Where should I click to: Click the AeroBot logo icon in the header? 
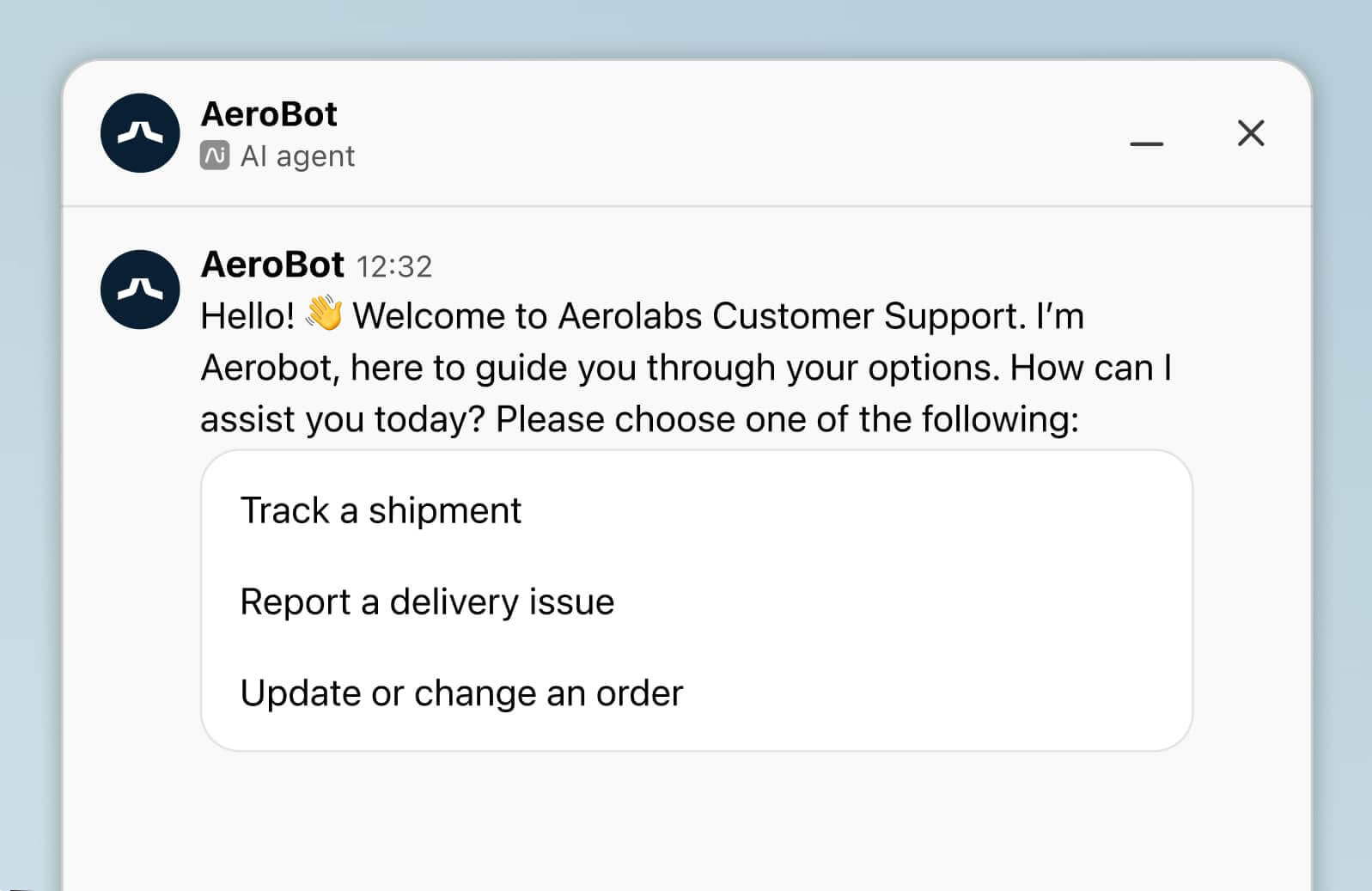click(x=139, y=133)
